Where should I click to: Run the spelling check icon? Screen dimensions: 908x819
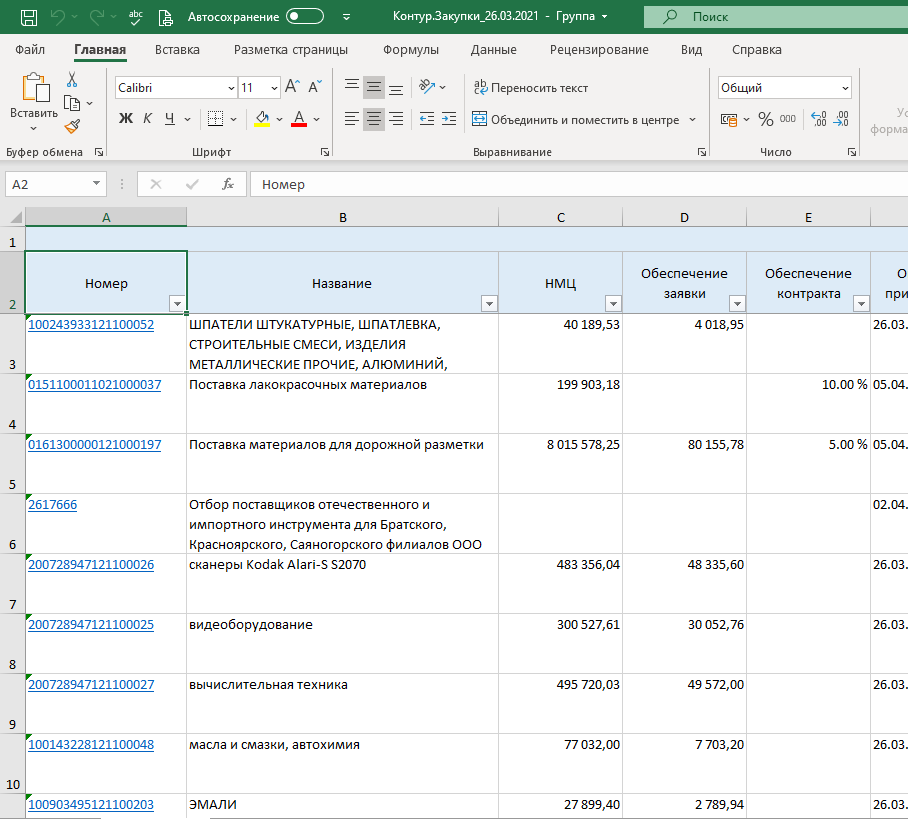coord(136,17)
